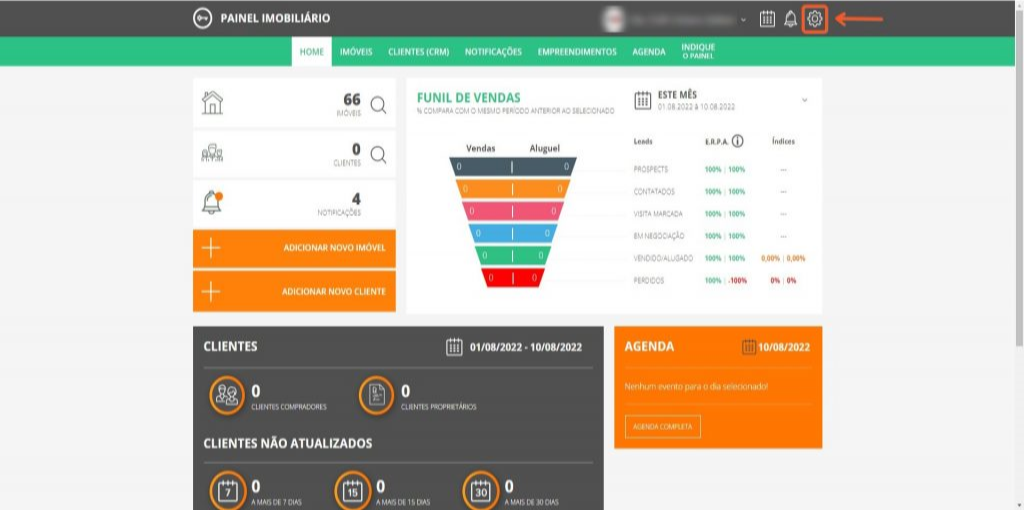Open the Agenda Completa button
Screen dimensions: 1024x510
[662, 427]
